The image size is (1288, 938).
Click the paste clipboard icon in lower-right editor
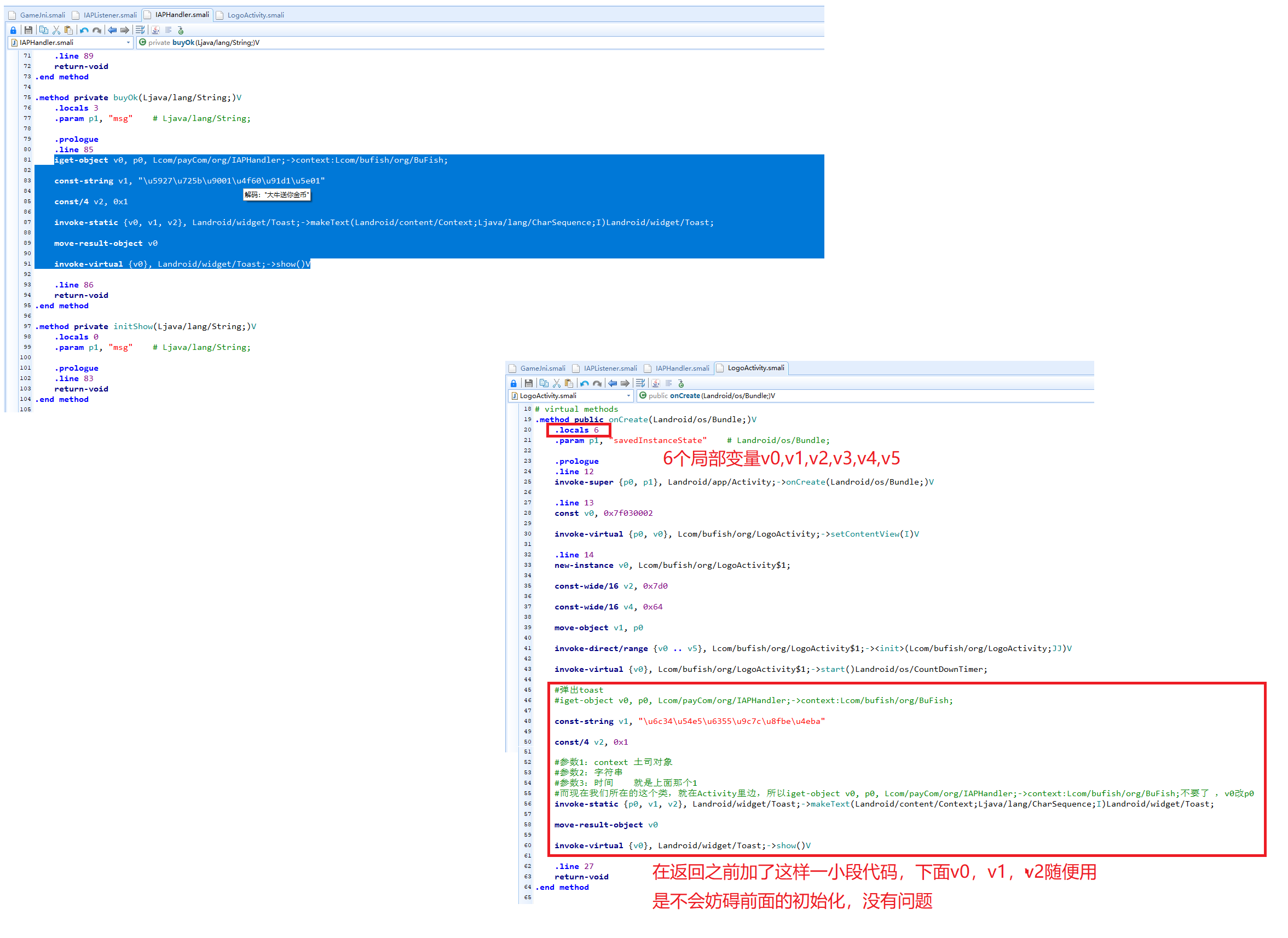[x=569, y=383]
